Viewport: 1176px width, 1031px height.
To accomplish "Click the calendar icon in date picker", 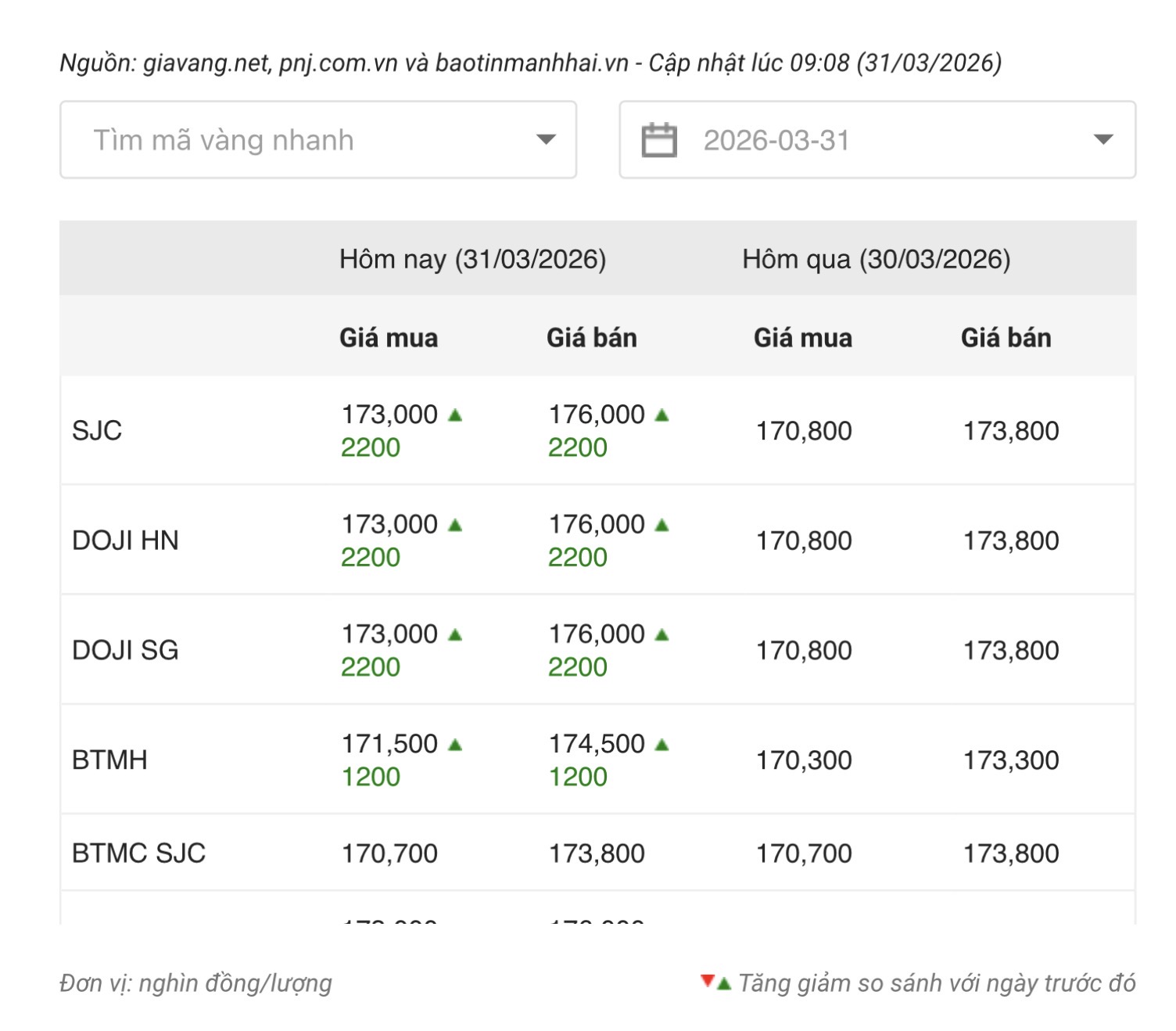I will click(658, 141).
